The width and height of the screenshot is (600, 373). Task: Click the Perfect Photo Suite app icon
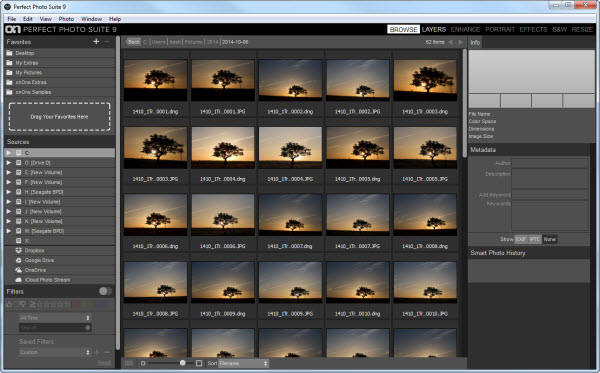pyautogui.click(x=7, y=7)
